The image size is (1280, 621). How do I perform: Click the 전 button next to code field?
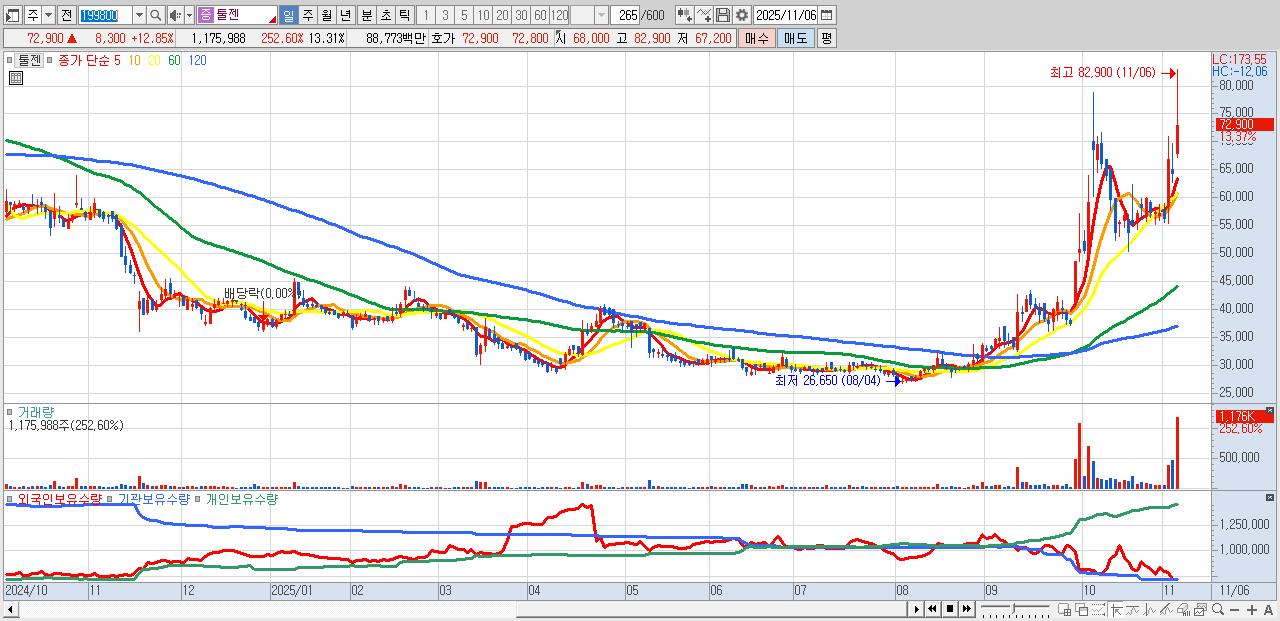pos(66,16)
